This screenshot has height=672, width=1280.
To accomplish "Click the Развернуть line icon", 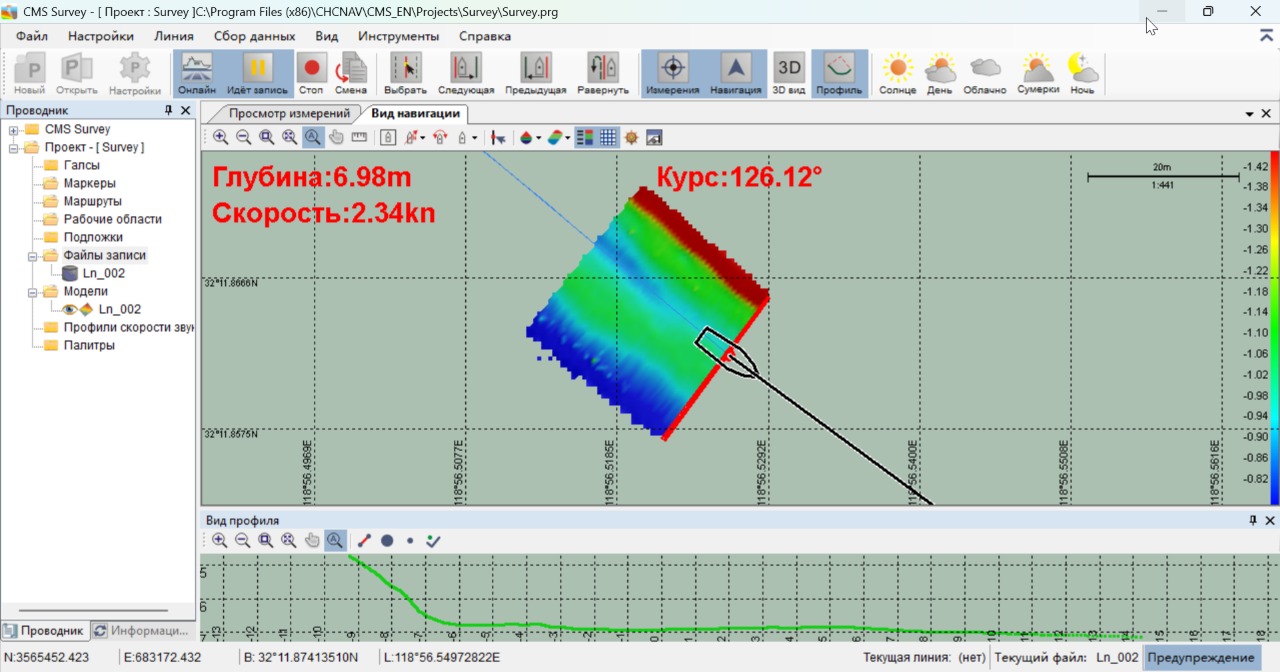I will [x=603, y=73].
